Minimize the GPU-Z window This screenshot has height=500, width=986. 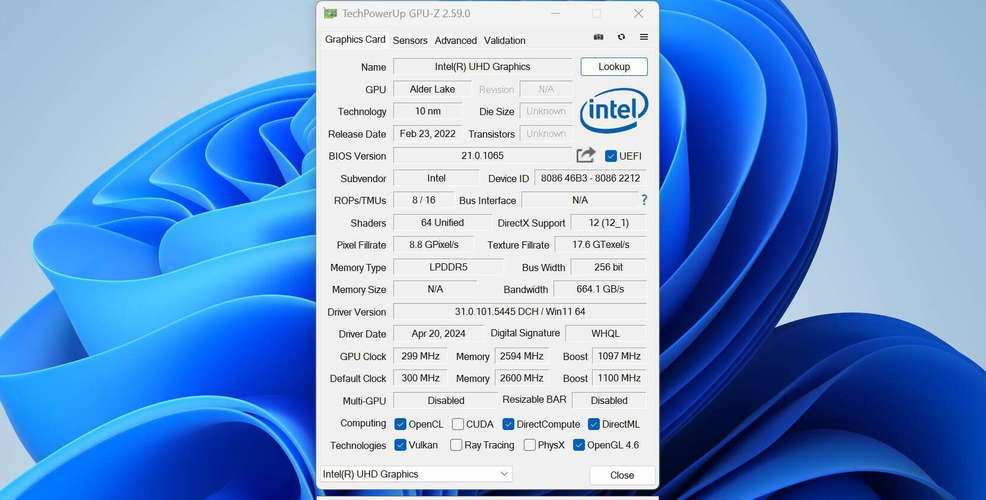point(556,13)
